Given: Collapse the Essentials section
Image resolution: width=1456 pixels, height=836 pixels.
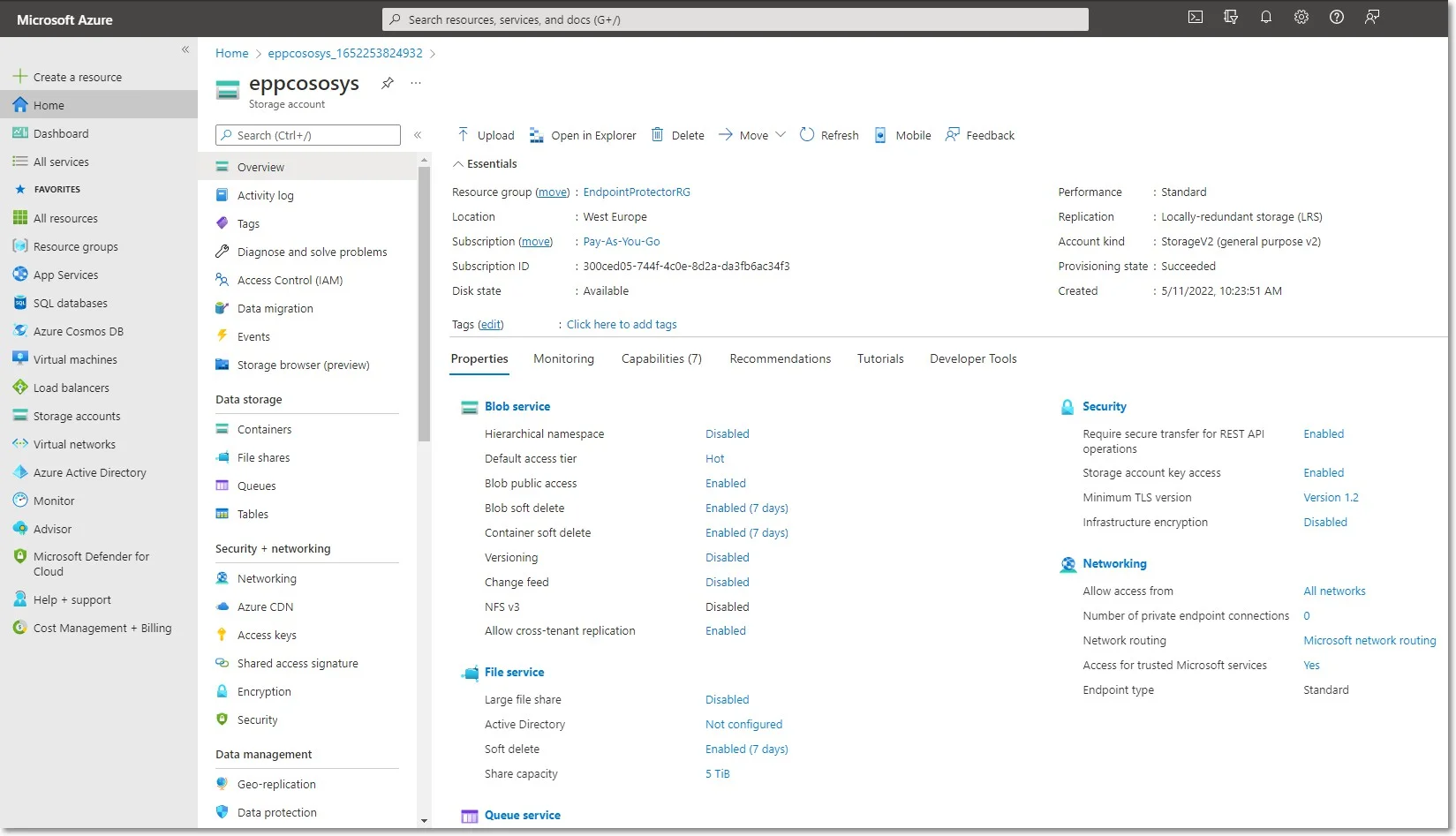Looking at the screenshot, I should 457,164.
